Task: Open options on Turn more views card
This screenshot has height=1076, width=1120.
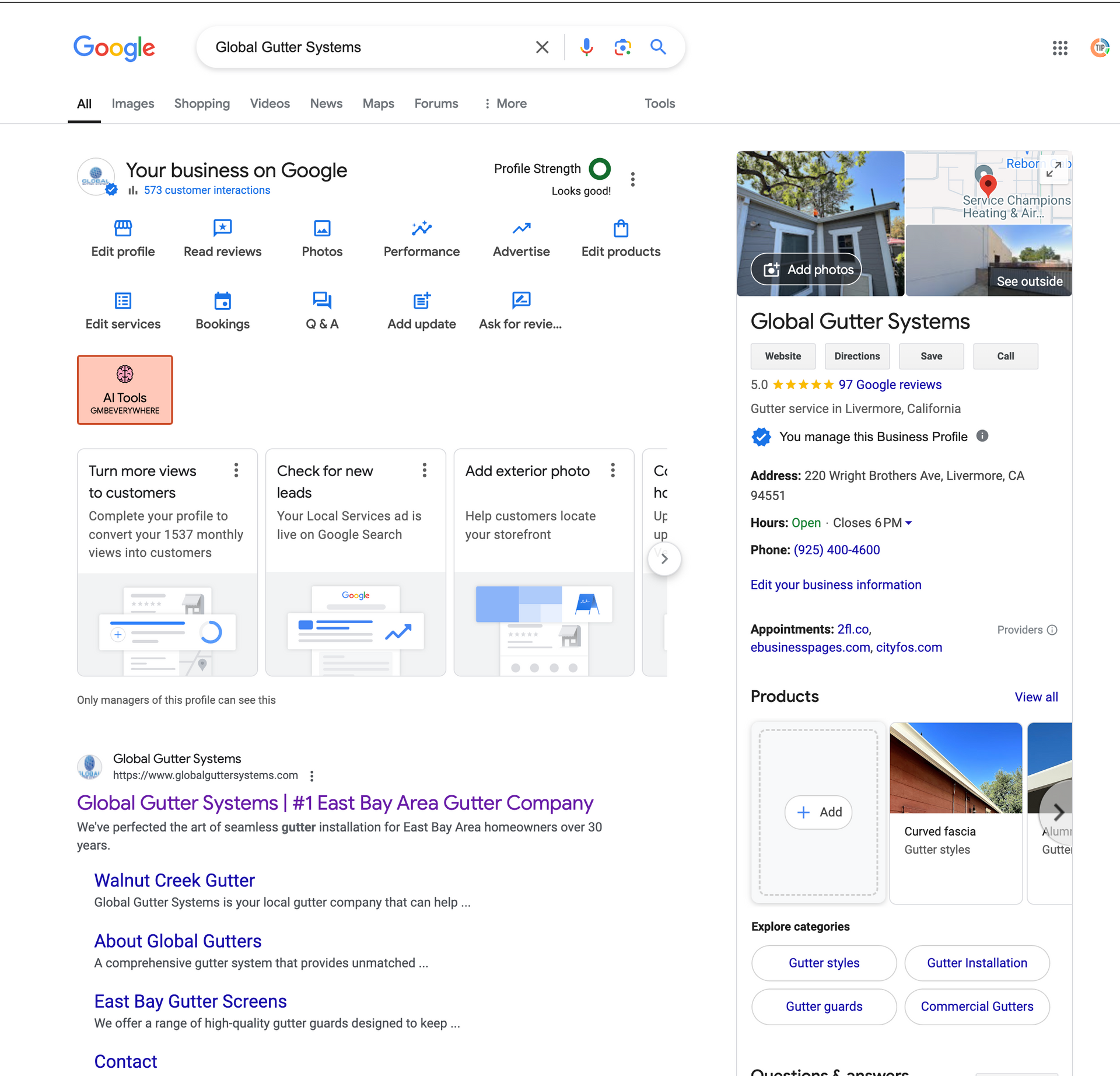Action: click(236, 470)
